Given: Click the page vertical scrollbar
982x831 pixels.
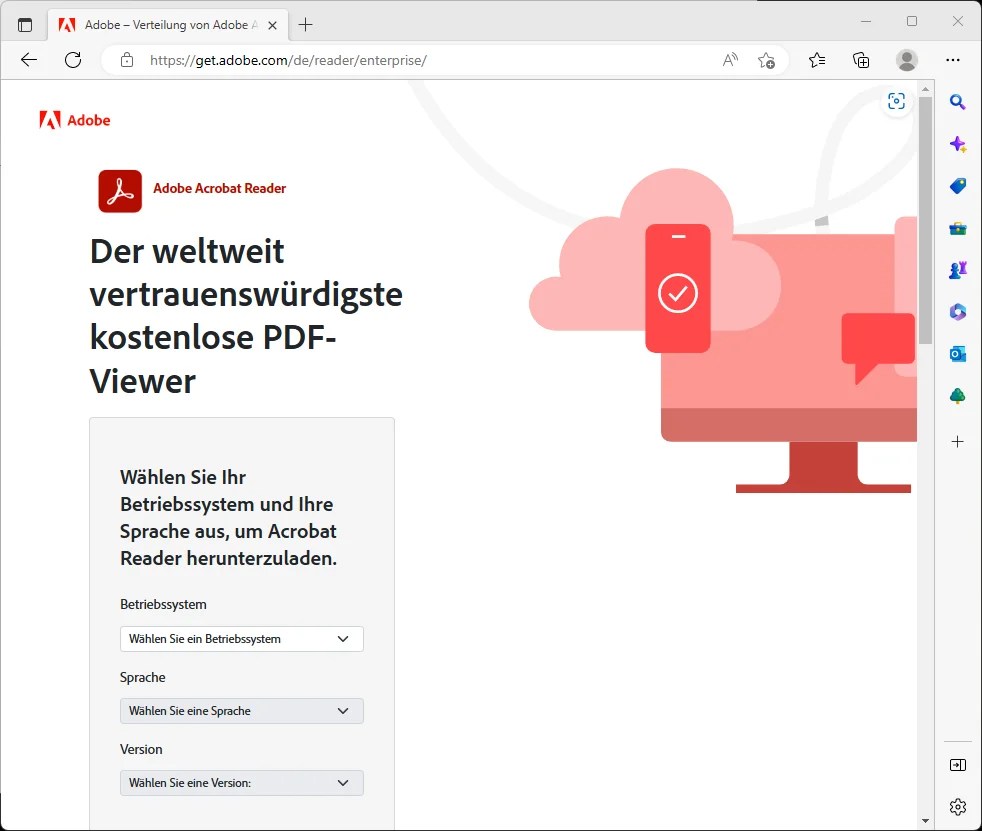Looking at the screenshot, I should [x=925, y=219].
